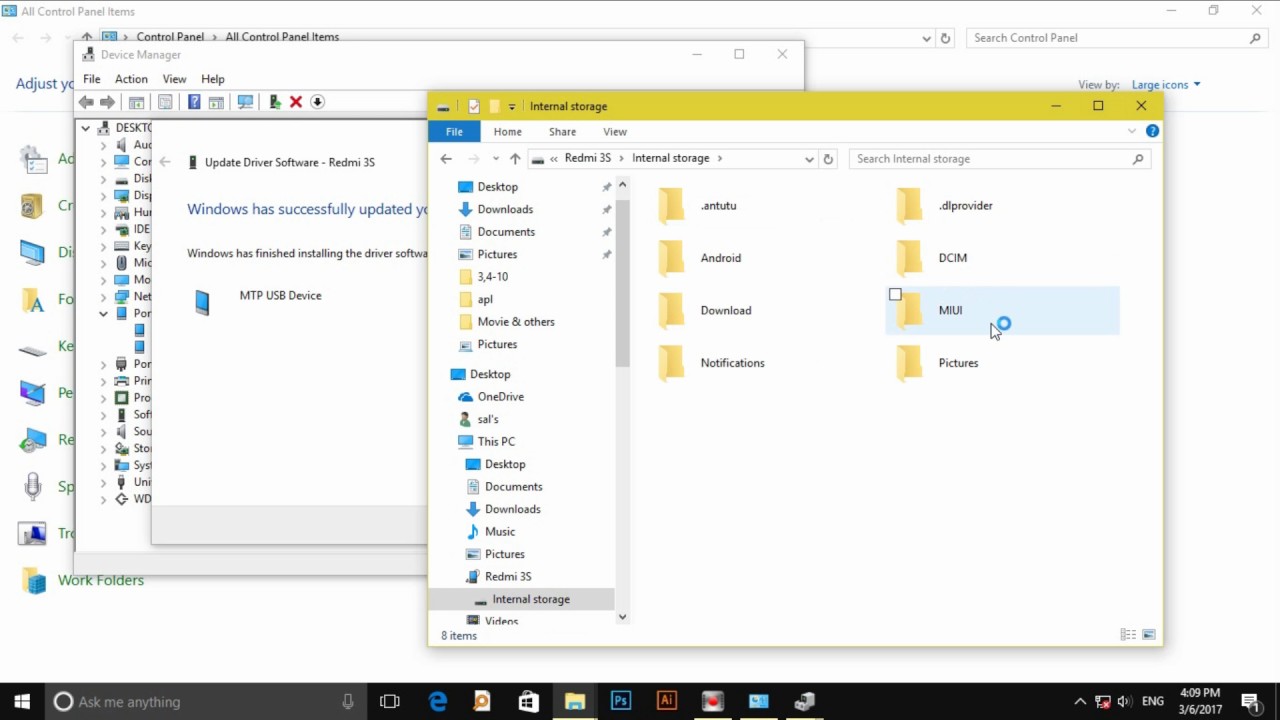This screenshot has width=1280, height=720.
Task: Expand the Keyboards node in Device Manager
Action: (x=103, y=246)
